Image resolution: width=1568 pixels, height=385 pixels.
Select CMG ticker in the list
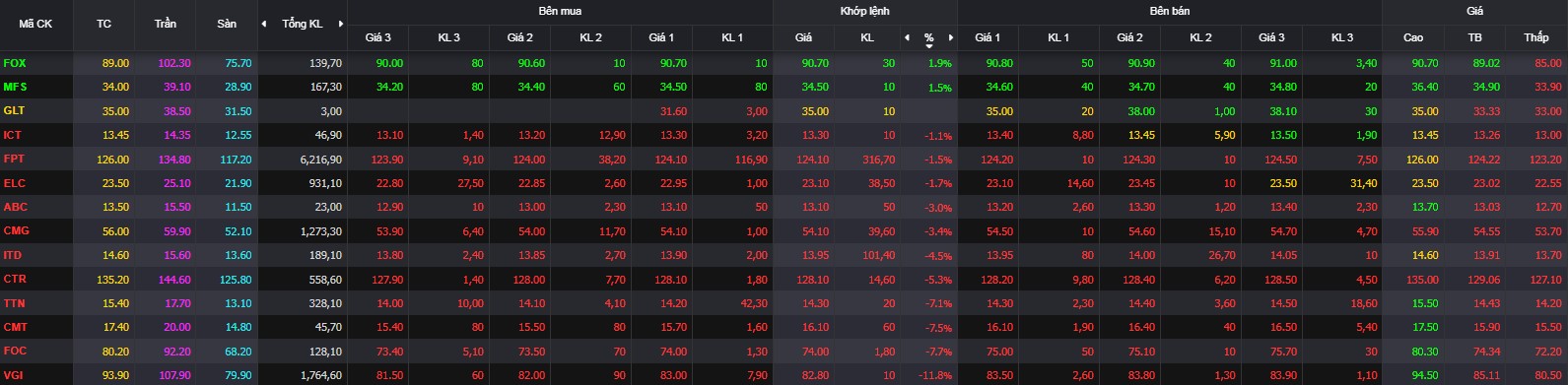pos(16,230)
